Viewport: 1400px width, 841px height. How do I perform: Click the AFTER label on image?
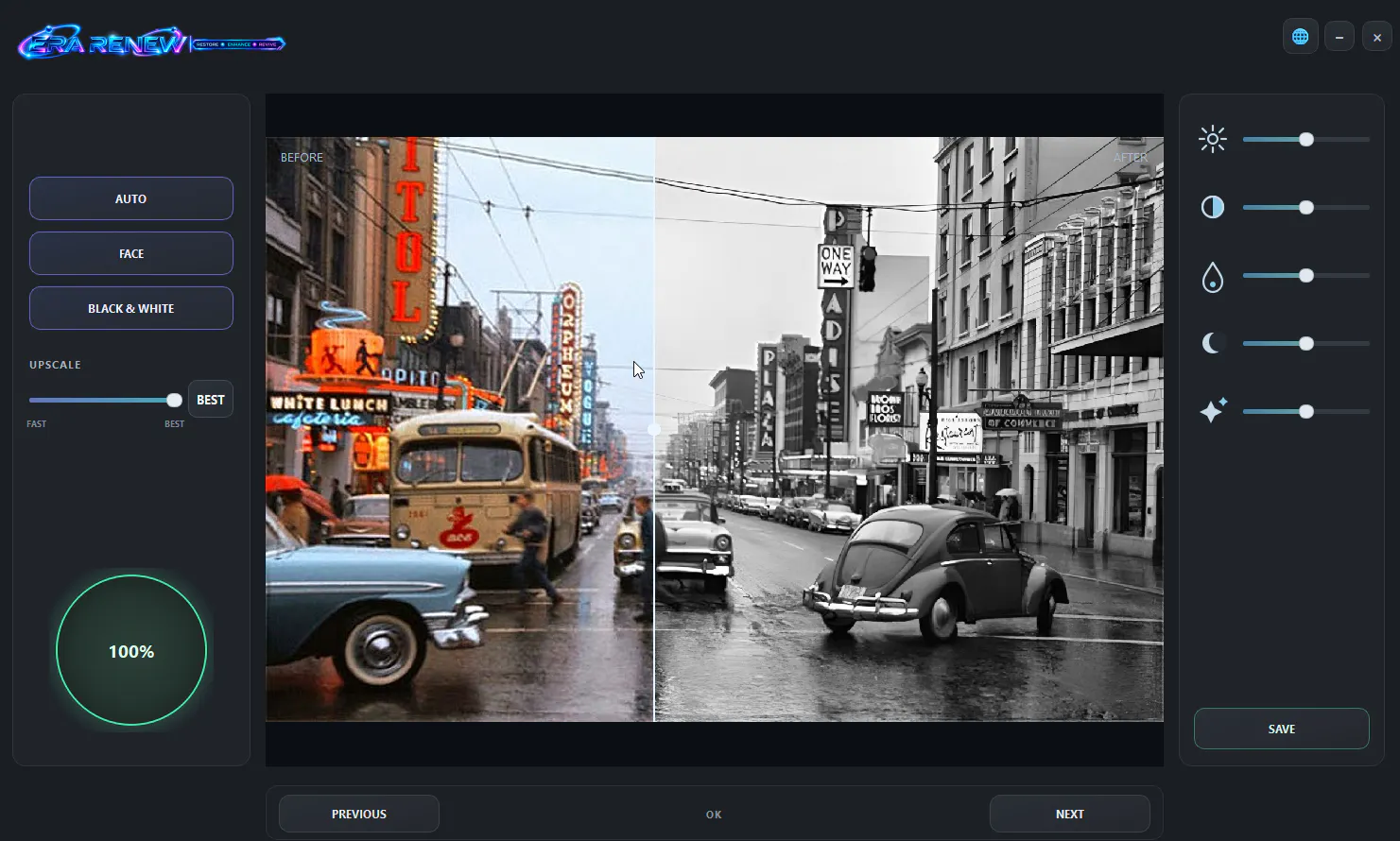(1131, 158)
